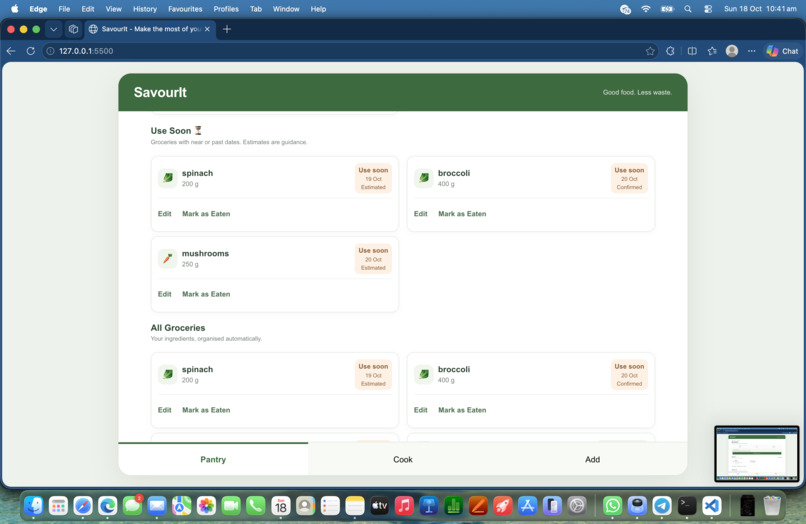Focus the address bar showing 127.0.0.1:5500
The height and width of the screenshot is (524, 806).
coord(350,51)
